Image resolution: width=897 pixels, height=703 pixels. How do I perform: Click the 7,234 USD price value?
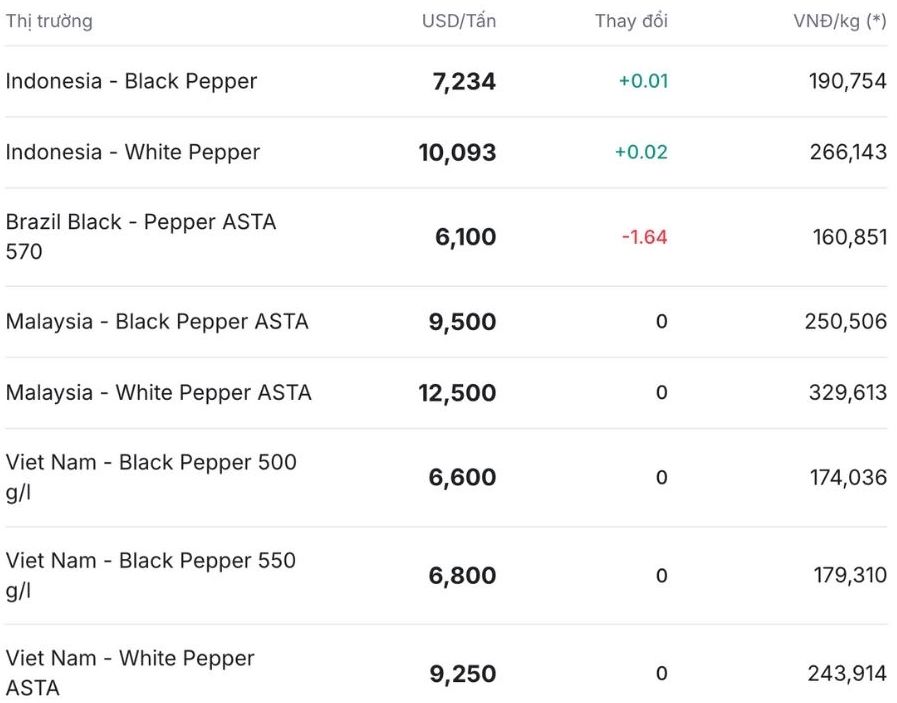tap(464, 82)
